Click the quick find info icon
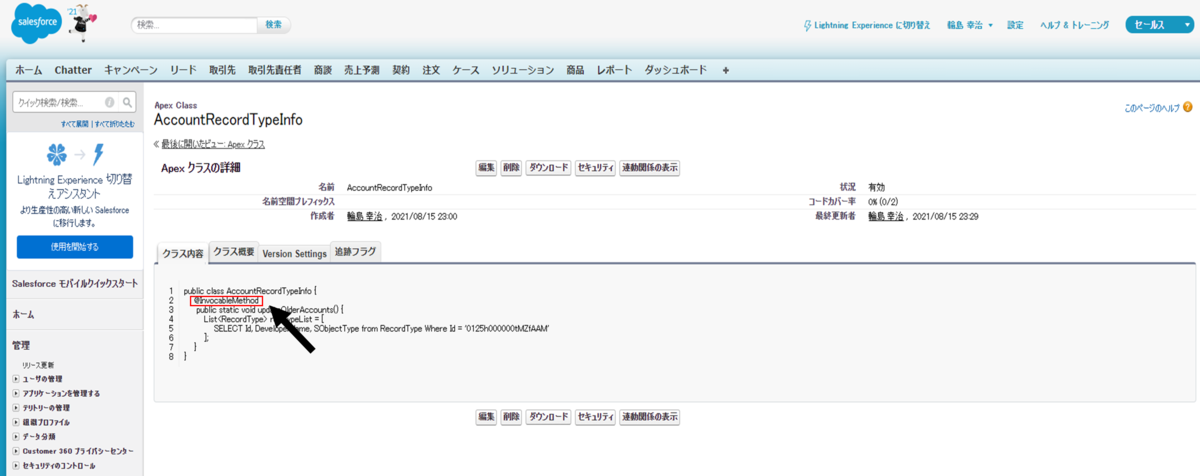 coord(109,102)
